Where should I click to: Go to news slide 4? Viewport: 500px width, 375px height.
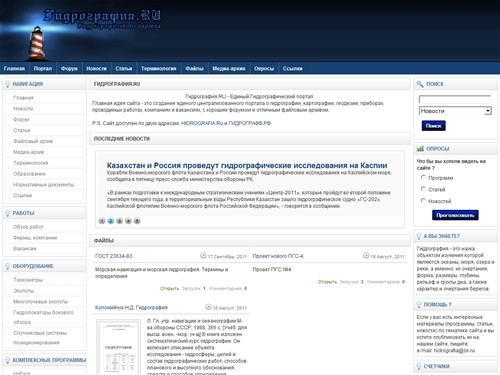(x=128, y=221)
